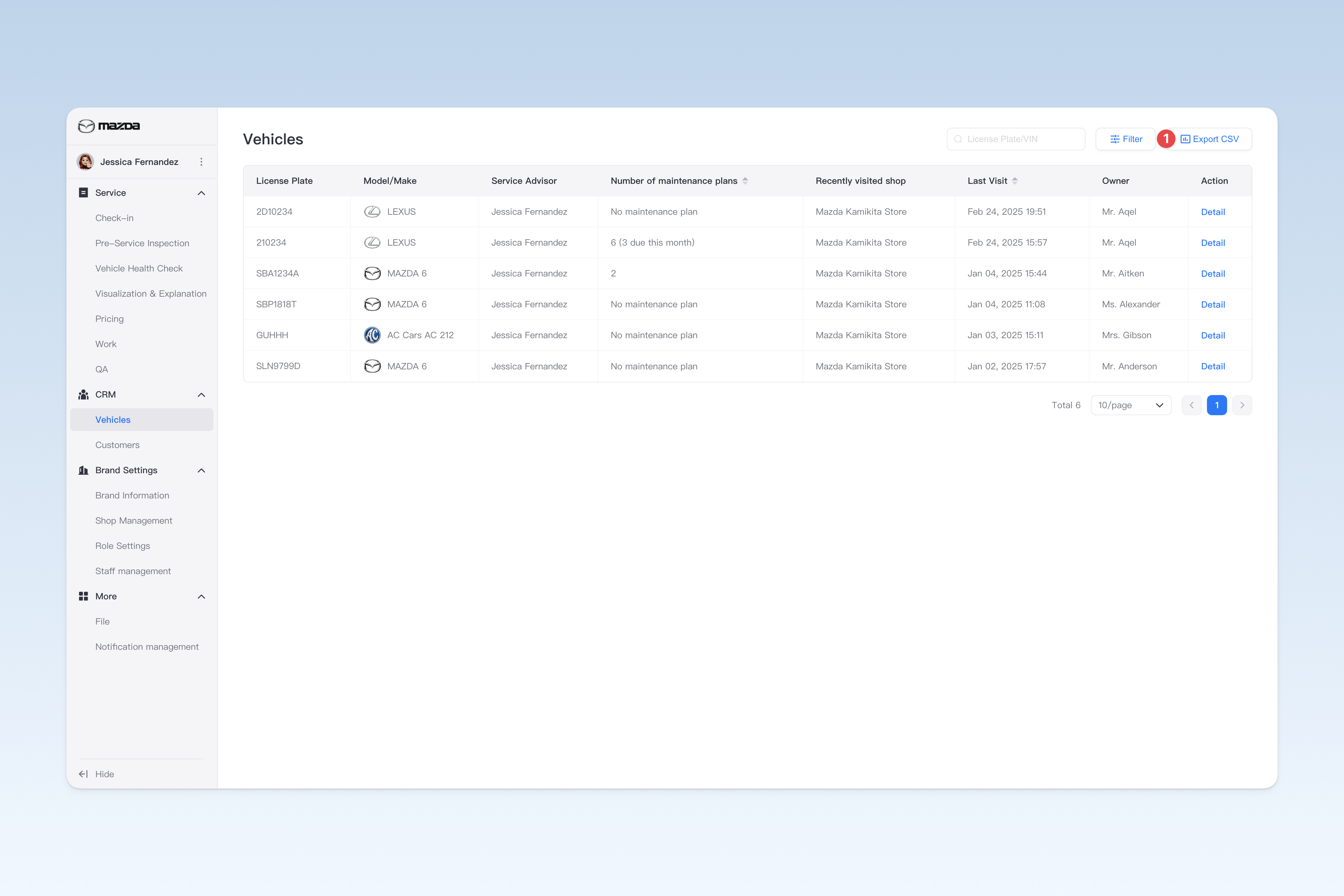Viewport: 1344px width, 896px height.
Task: Open the 10/page size dropdown
Action: click(x=1131, y=405)
